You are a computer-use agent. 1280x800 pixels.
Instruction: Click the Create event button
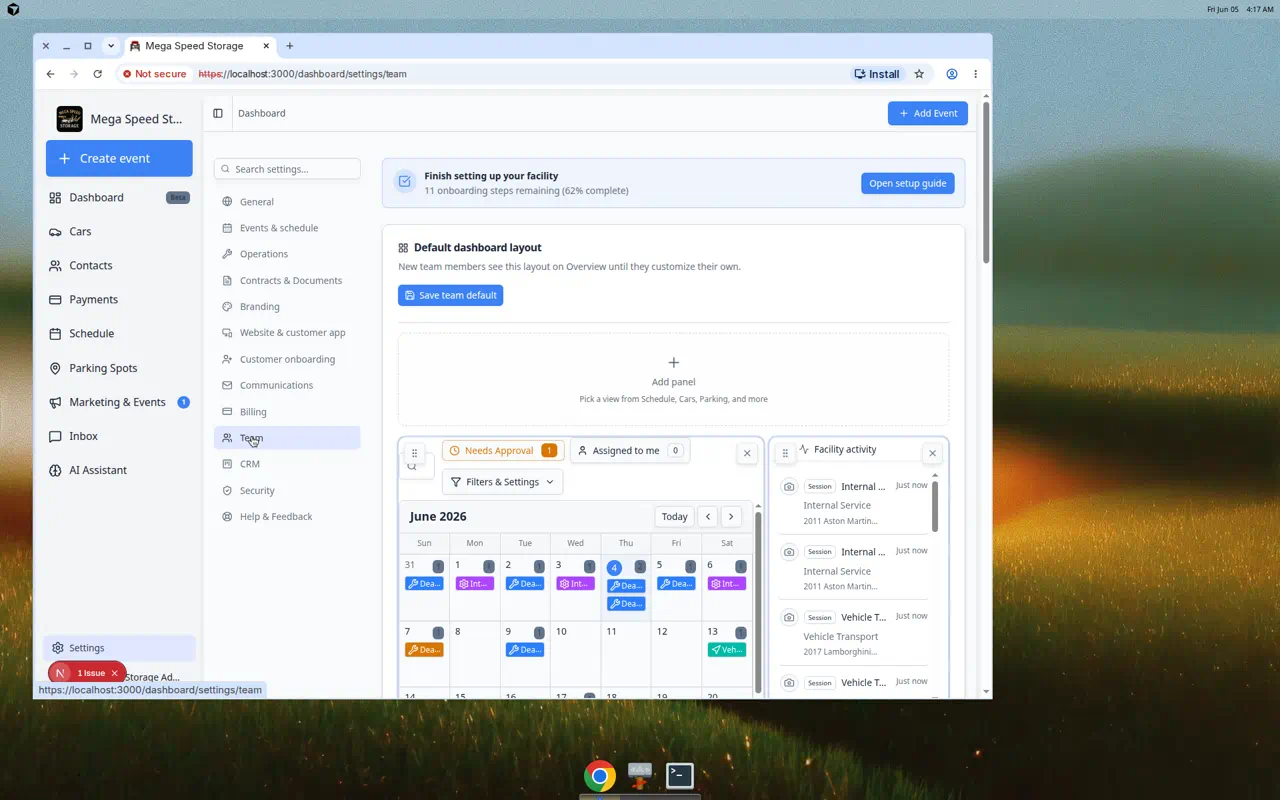pyautogui.click(x=119, y=158)
